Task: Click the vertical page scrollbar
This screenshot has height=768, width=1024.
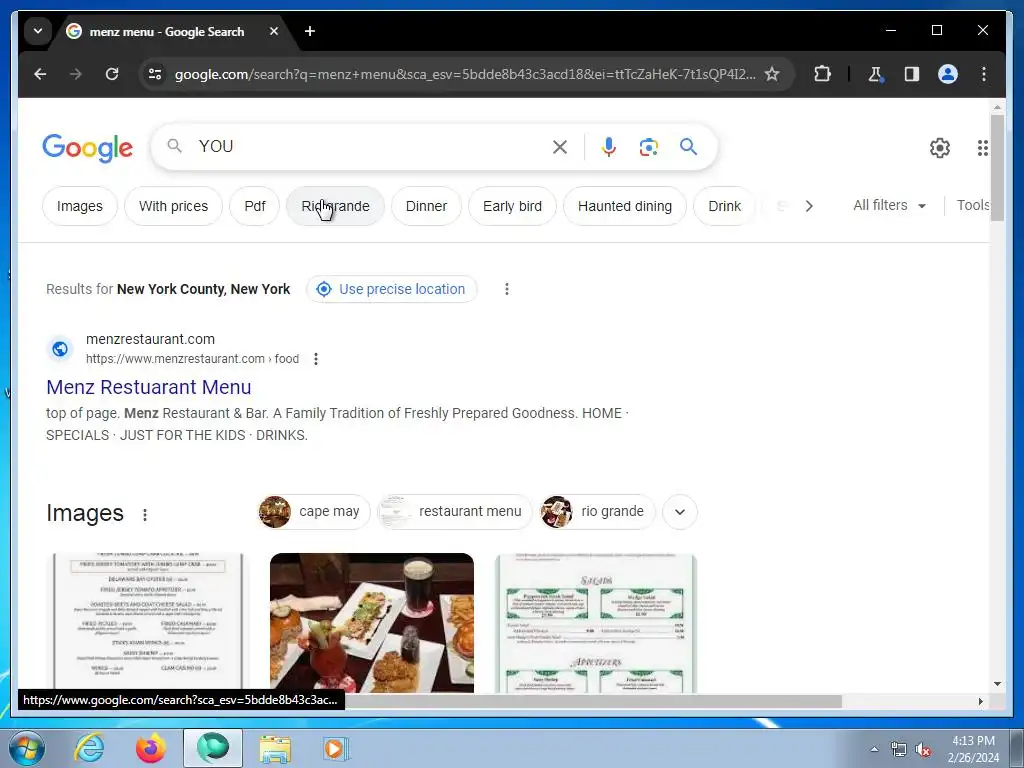Action: coord(997,168)
